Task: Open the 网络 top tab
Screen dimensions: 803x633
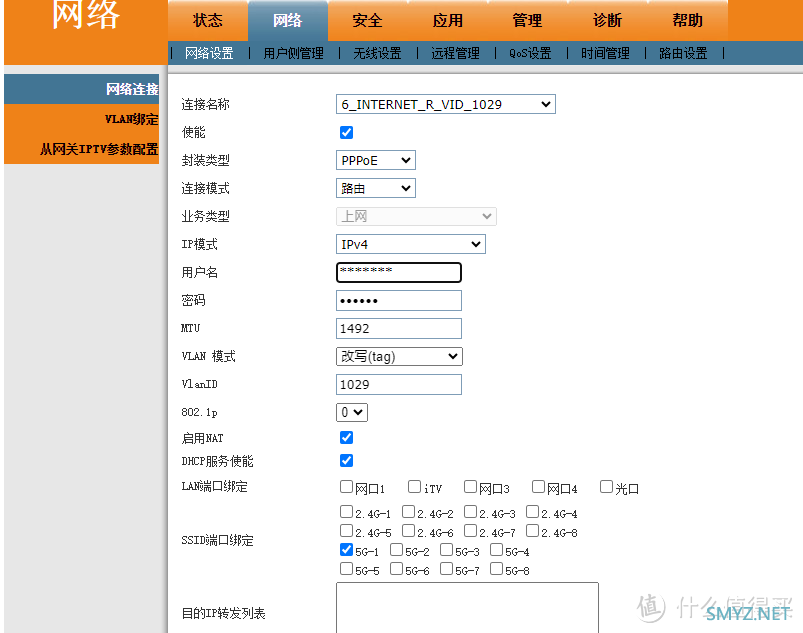Action: coord(288,20)
